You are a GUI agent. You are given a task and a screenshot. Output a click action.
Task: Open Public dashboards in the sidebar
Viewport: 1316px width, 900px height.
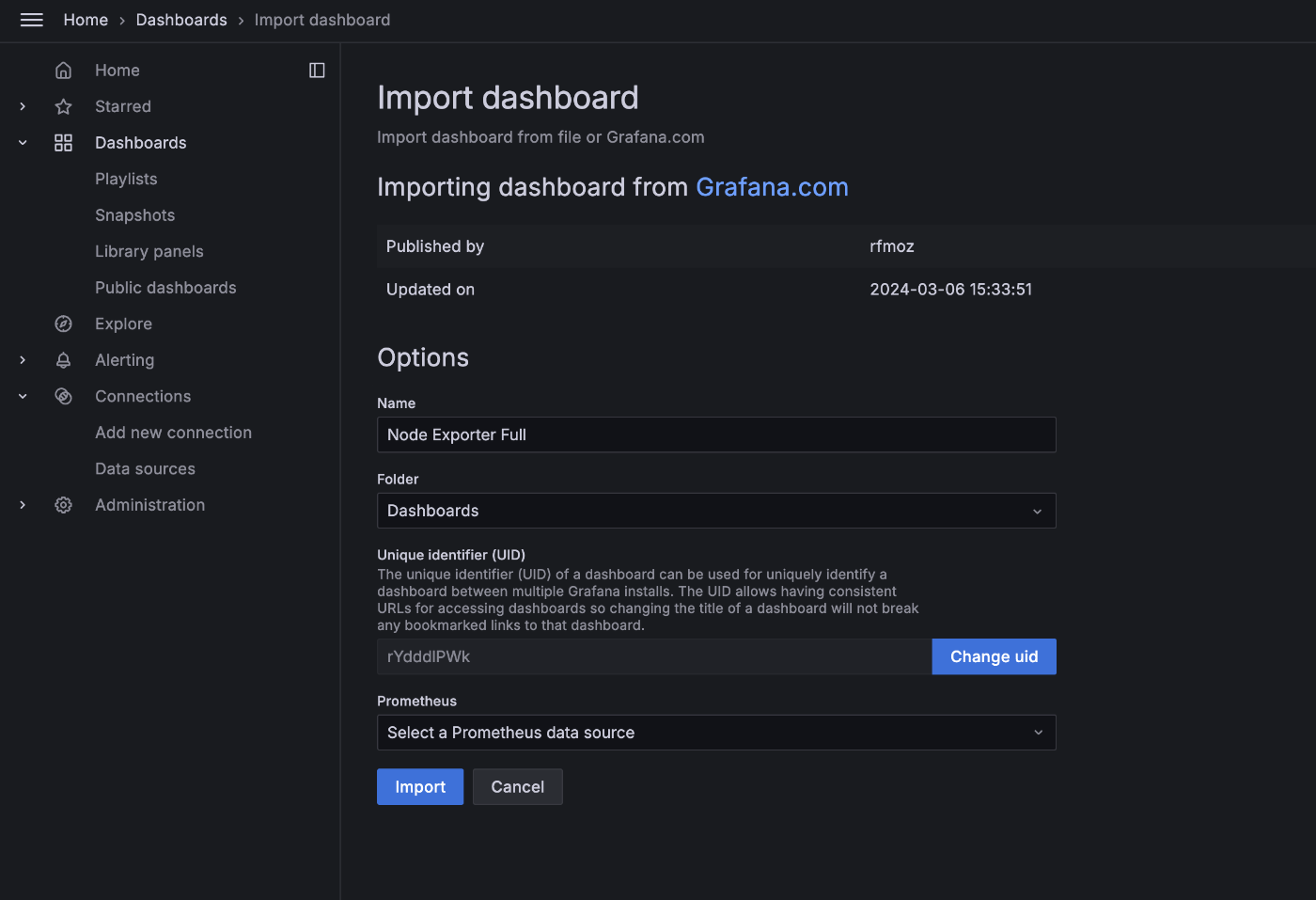(165, 288)
